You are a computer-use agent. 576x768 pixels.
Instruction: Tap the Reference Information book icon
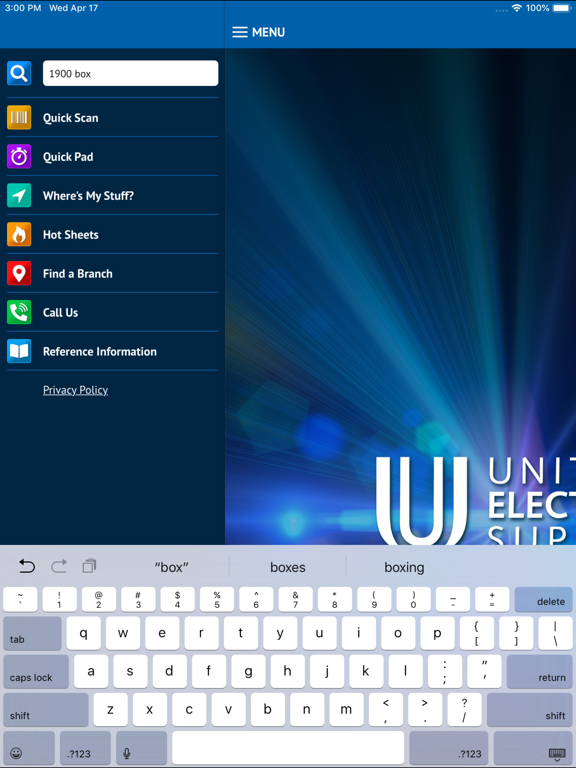coord(19,351)
